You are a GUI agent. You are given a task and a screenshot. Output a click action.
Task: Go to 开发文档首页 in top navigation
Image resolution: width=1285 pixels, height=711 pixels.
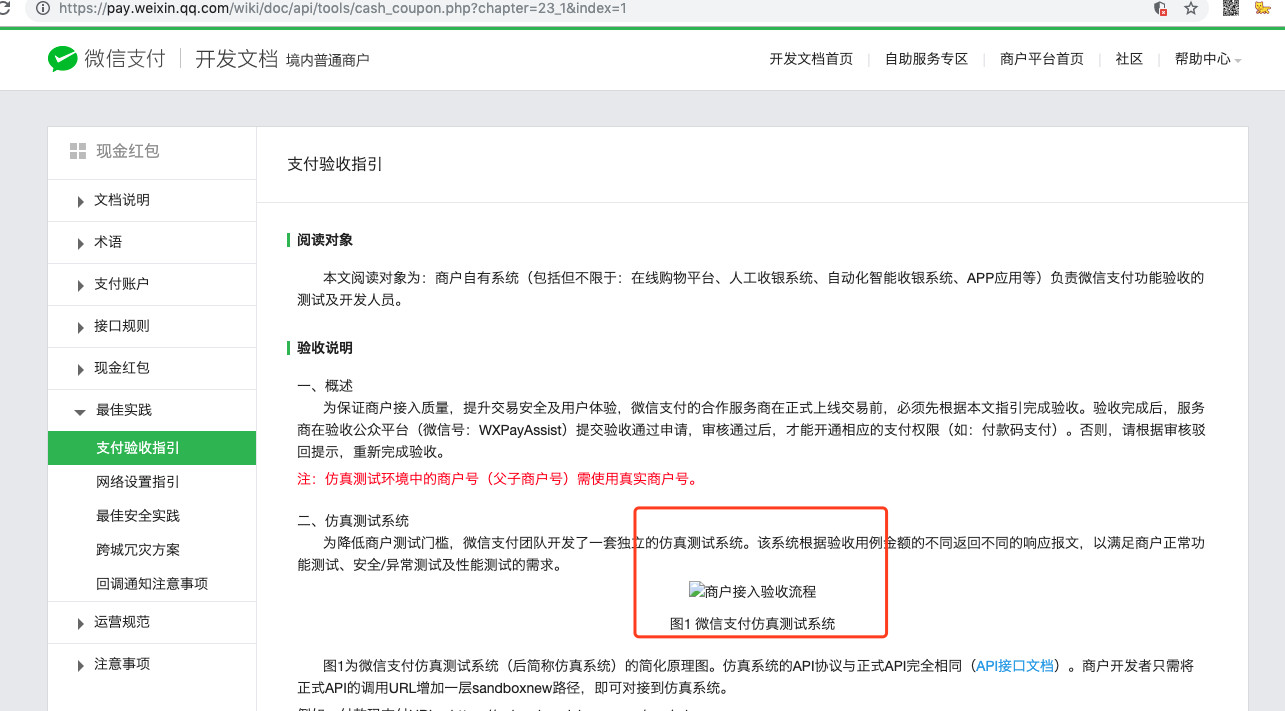click(811, 59)
